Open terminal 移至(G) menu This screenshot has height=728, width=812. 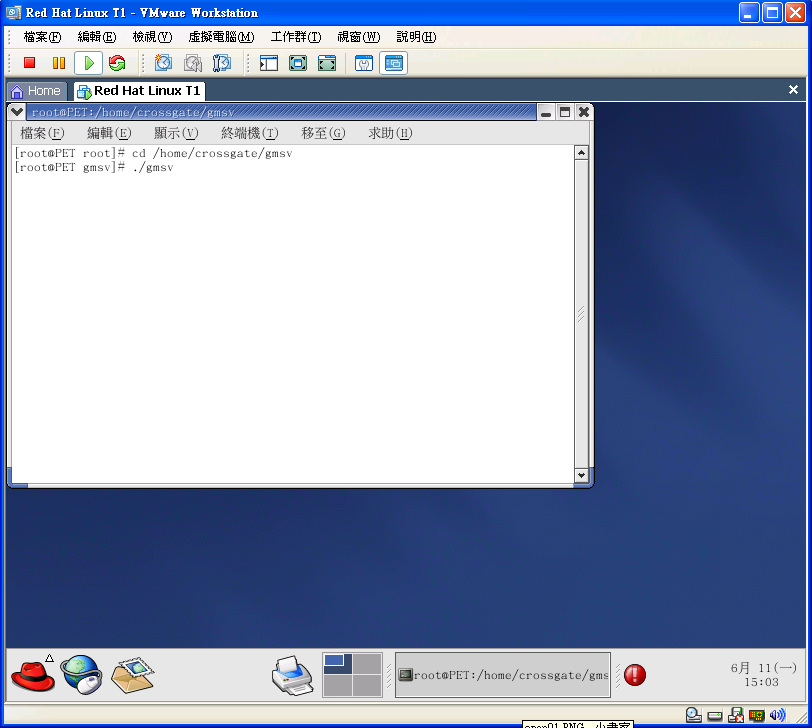coord(323,133)
